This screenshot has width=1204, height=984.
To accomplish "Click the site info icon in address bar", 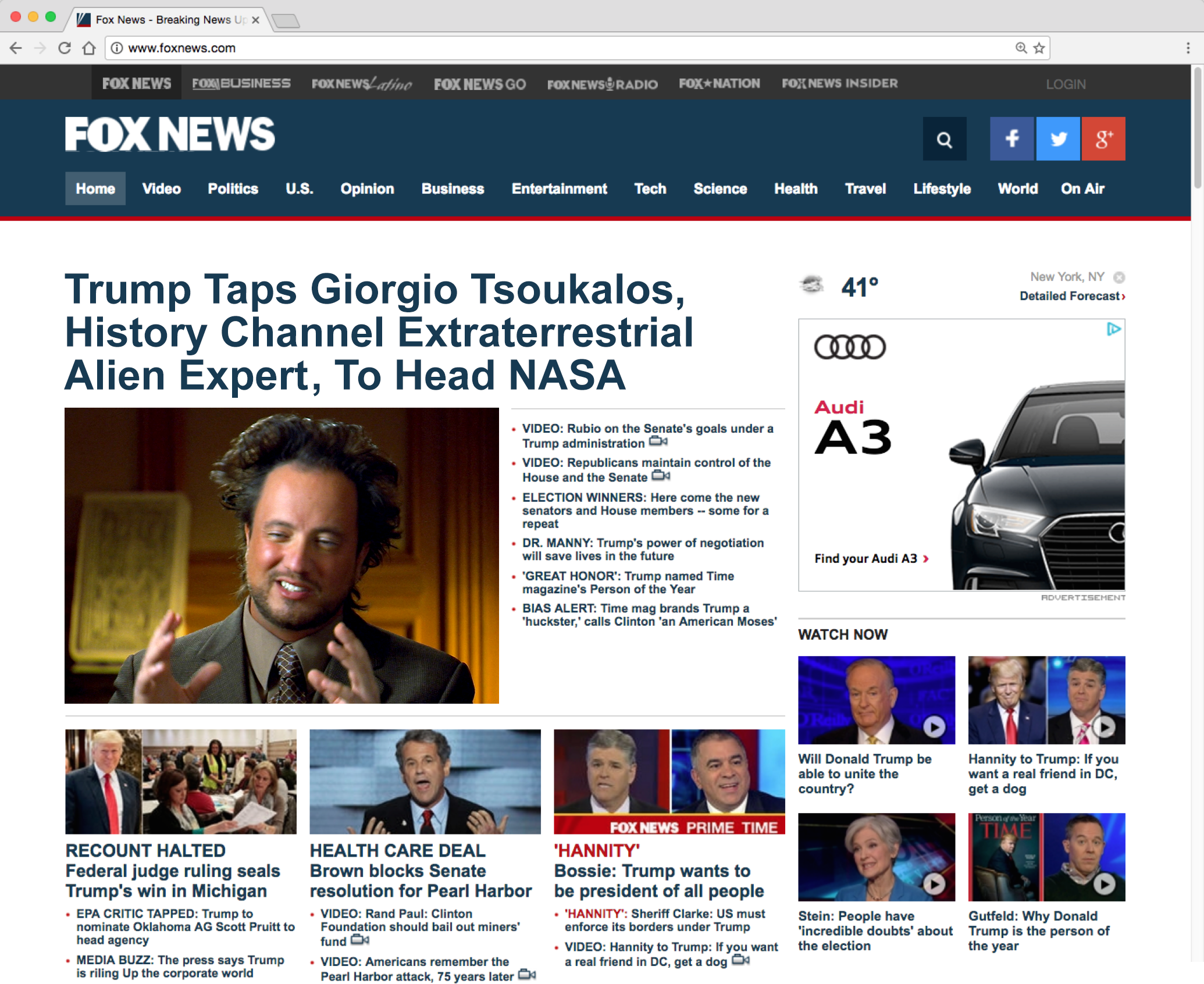I will click(117, 48).
